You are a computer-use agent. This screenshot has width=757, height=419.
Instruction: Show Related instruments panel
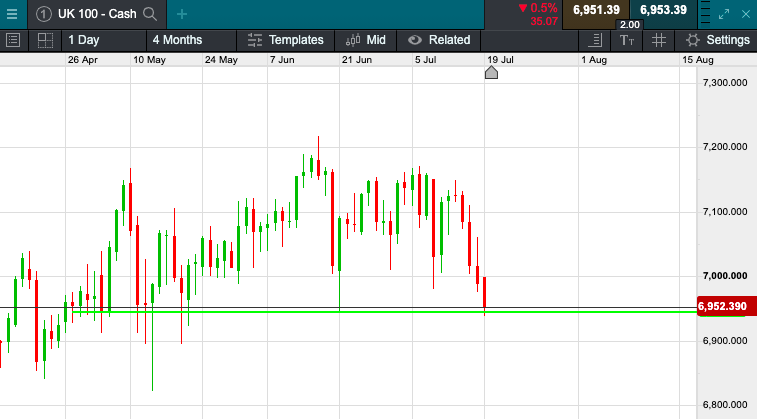pyautogui.click(x=438, y=40)
